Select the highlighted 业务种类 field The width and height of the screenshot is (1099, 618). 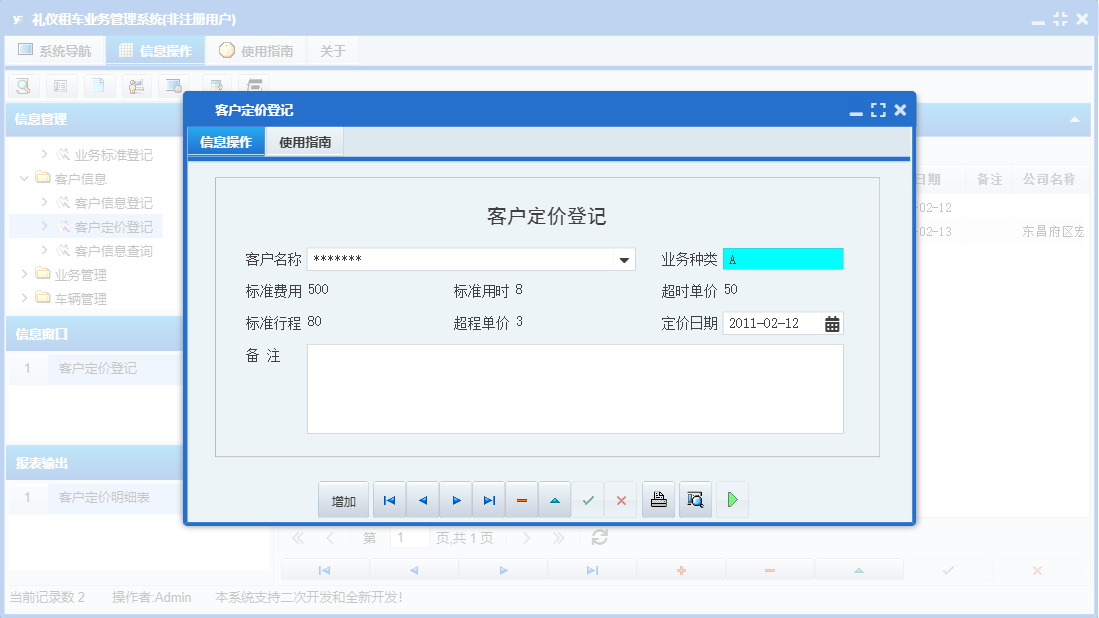pyautogui.click(x=783, y=258)
